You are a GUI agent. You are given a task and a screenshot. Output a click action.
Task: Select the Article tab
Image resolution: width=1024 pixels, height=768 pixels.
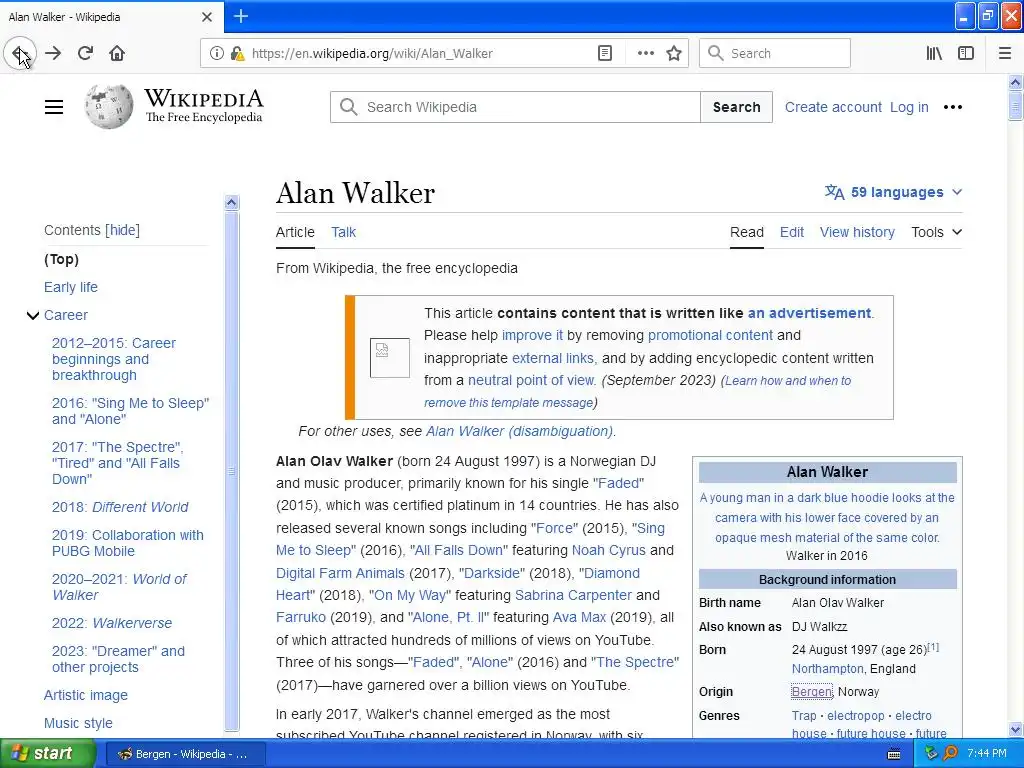(295, 232)
